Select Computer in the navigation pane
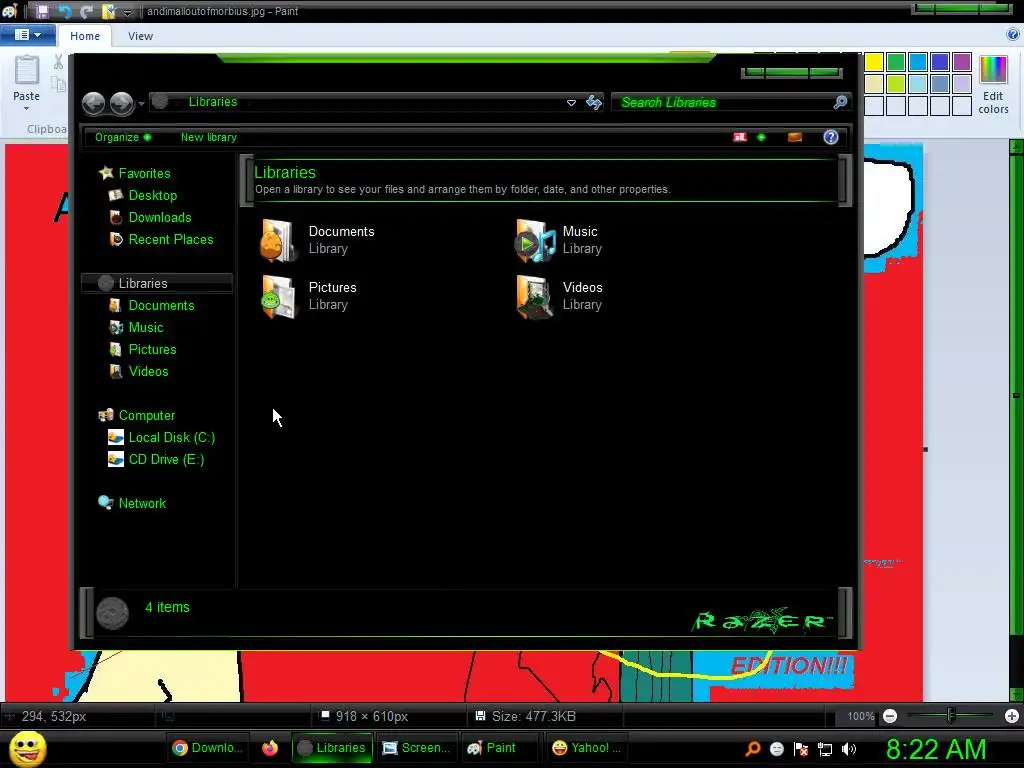Image resolution: width=1024 pixels, height=768 pixels. pos(147,415)
